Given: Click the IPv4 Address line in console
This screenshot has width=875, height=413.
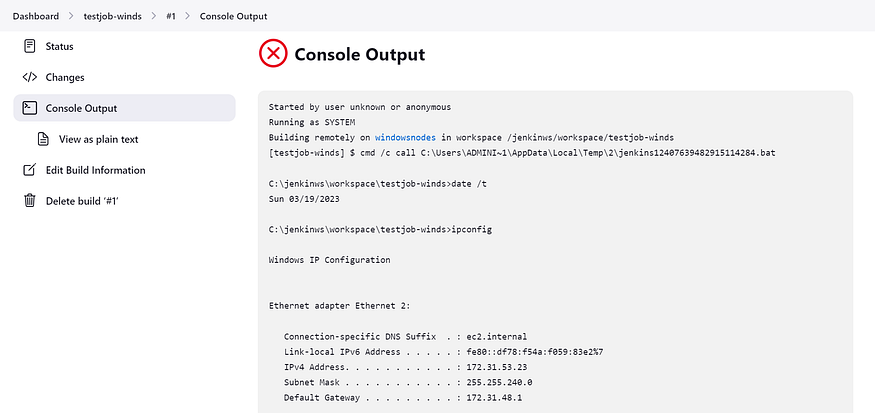Looking at the screenshot, I should click(x=405, y=367).
